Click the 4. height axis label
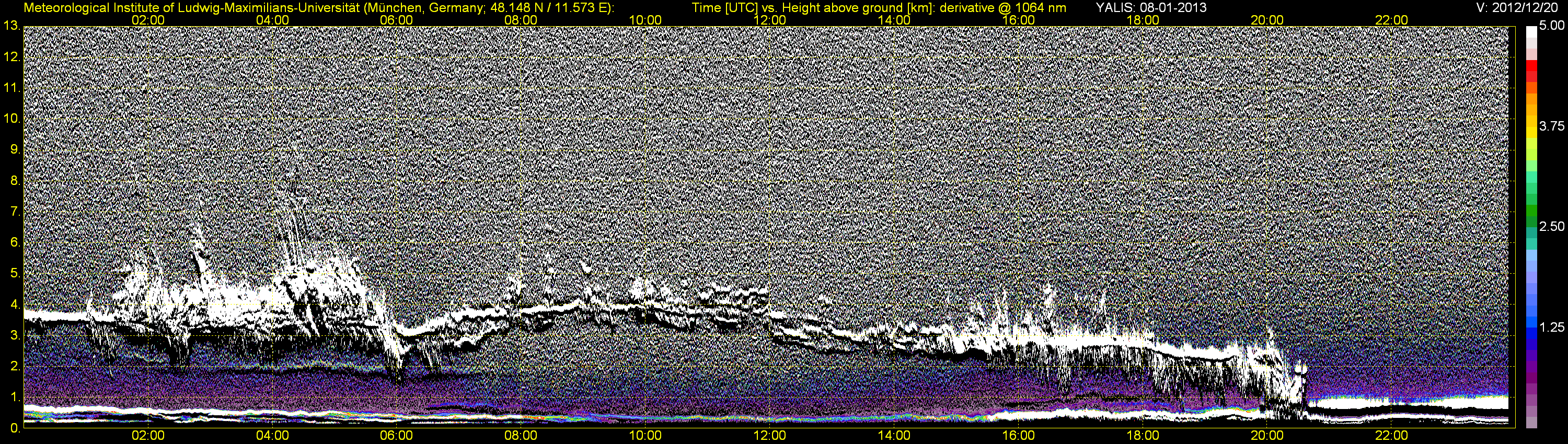The width and height of the screenshot is (1568, 444). click(15, 305)
